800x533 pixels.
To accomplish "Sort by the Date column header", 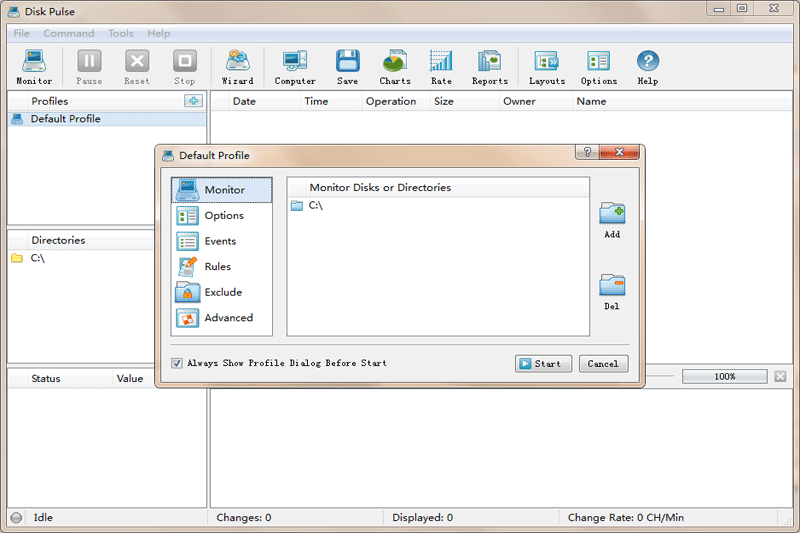I will click(264, 101).
